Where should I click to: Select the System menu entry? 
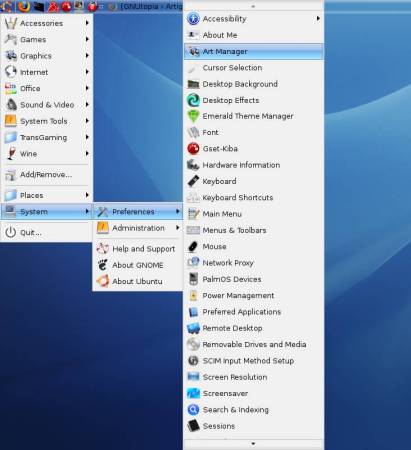tap(47, 212)
